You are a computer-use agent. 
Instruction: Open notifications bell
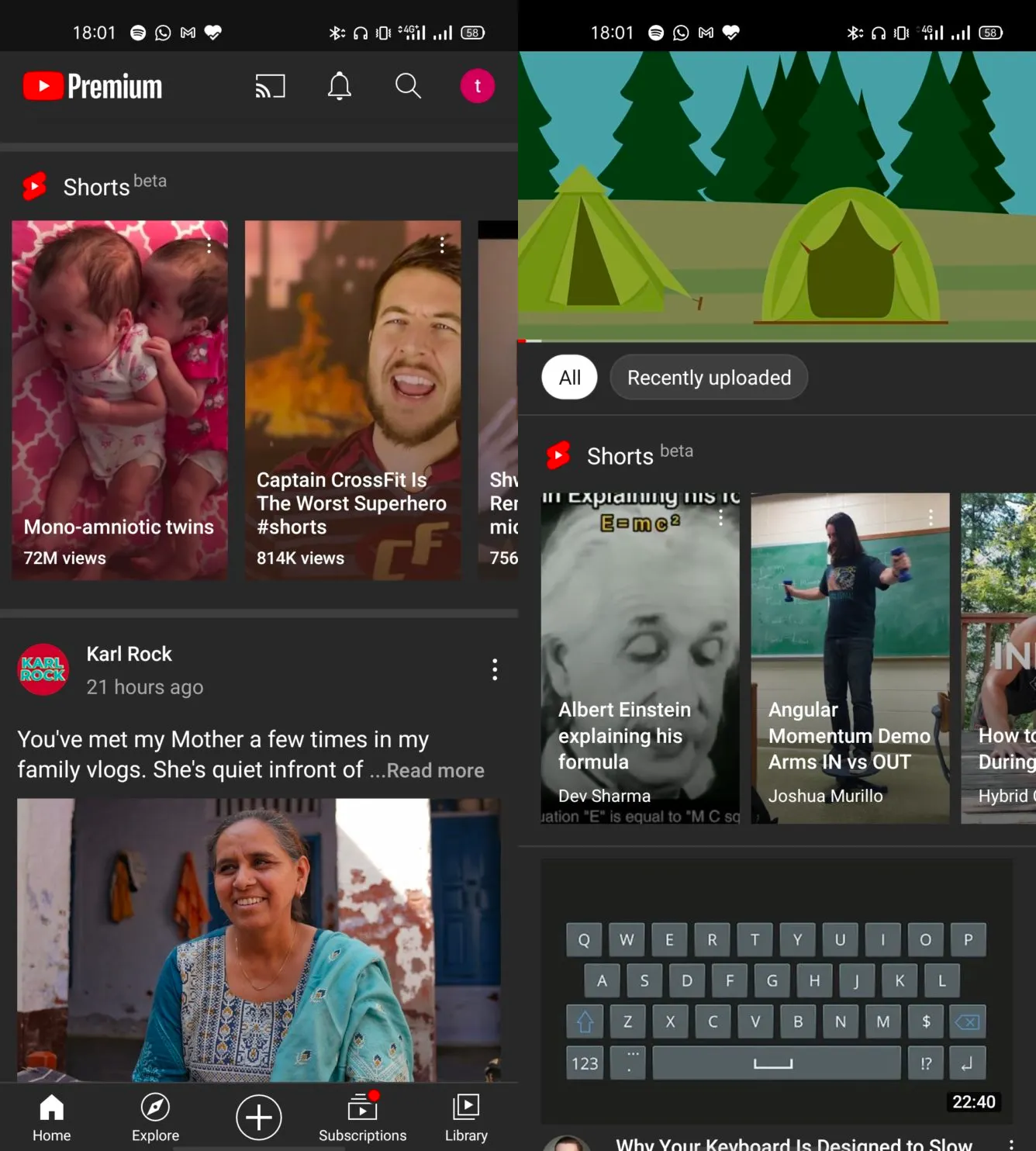point(339,86)
